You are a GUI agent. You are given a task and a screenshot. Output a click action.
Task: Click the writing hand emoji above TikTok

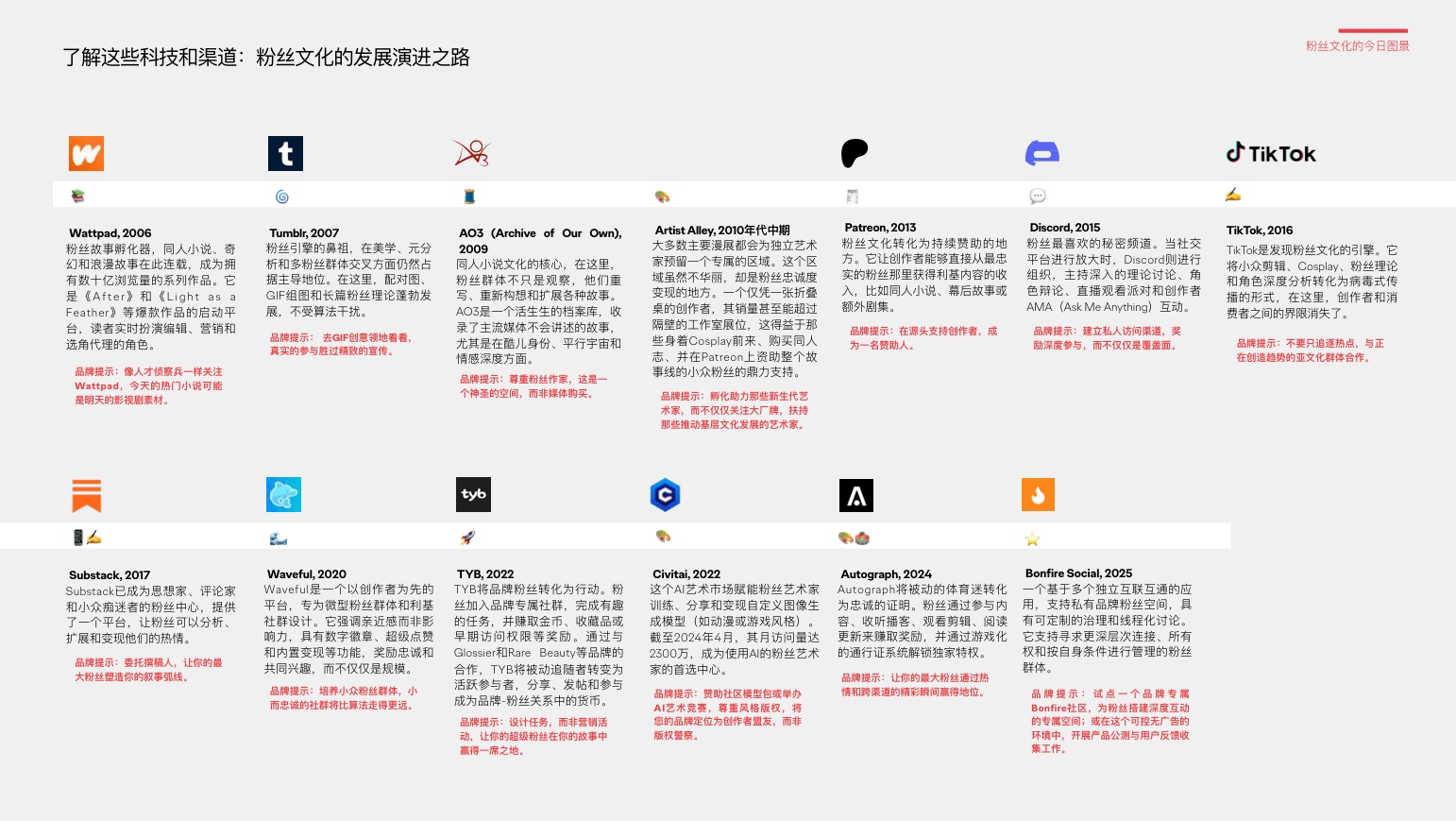tap(1233, 195)
